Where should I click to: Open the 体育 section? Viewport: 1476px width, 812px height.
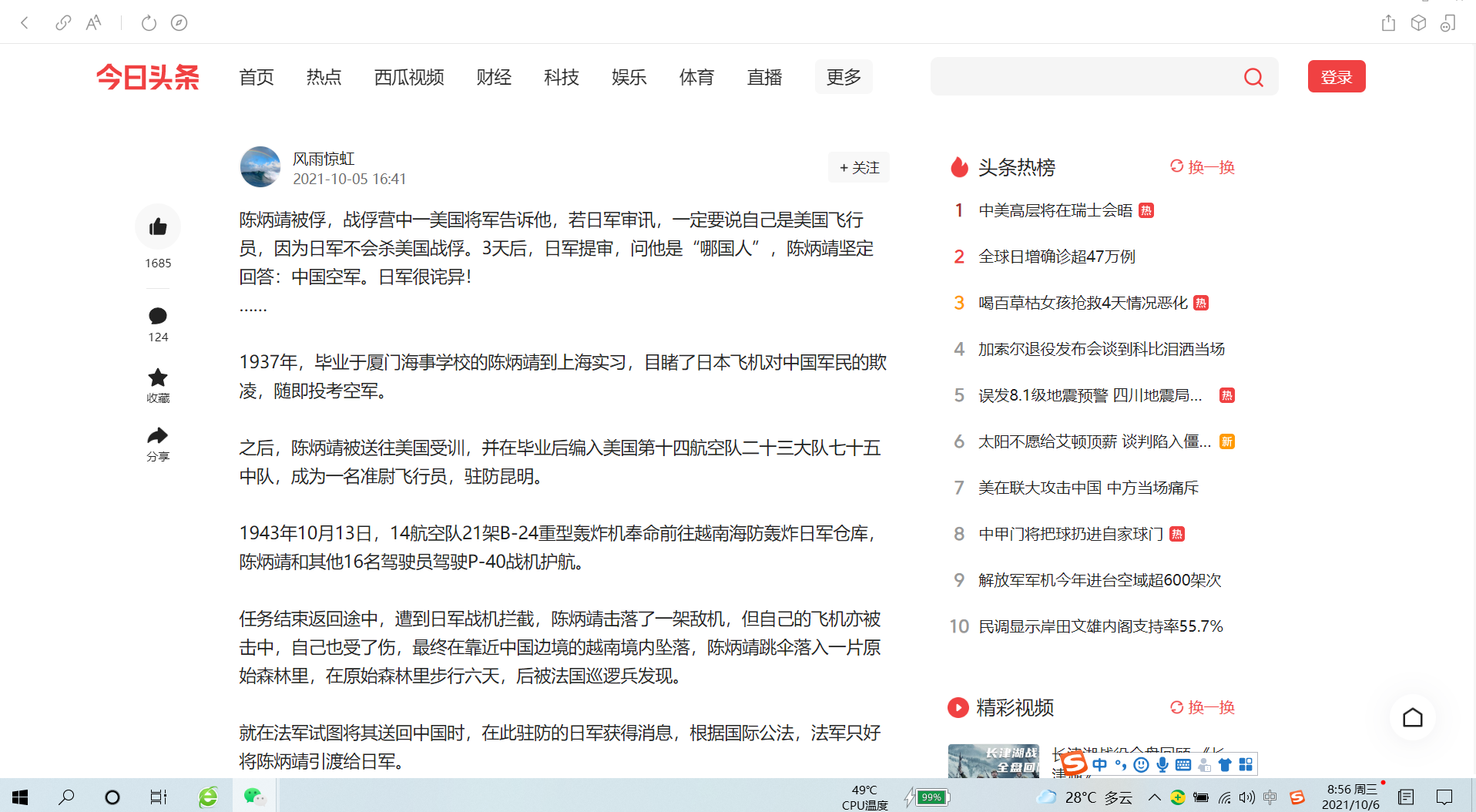697,77
